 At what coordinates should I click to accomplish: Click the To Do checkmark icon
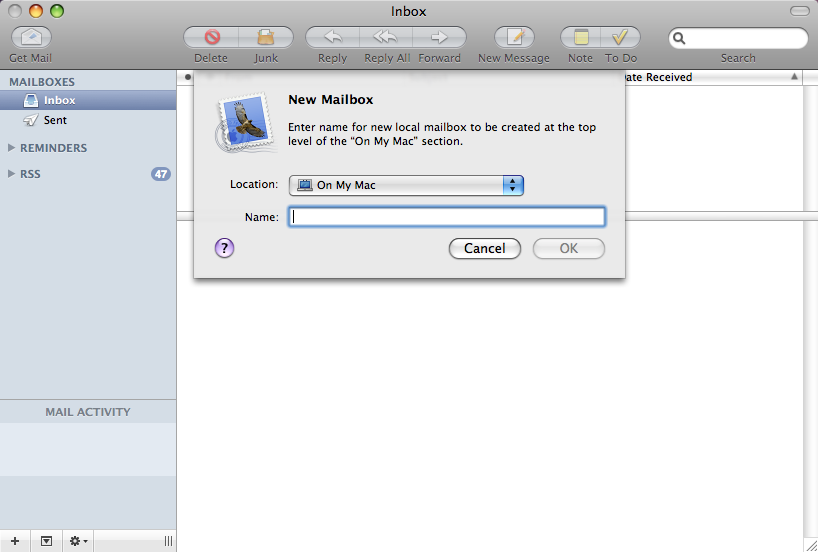[x=620, y=38]
